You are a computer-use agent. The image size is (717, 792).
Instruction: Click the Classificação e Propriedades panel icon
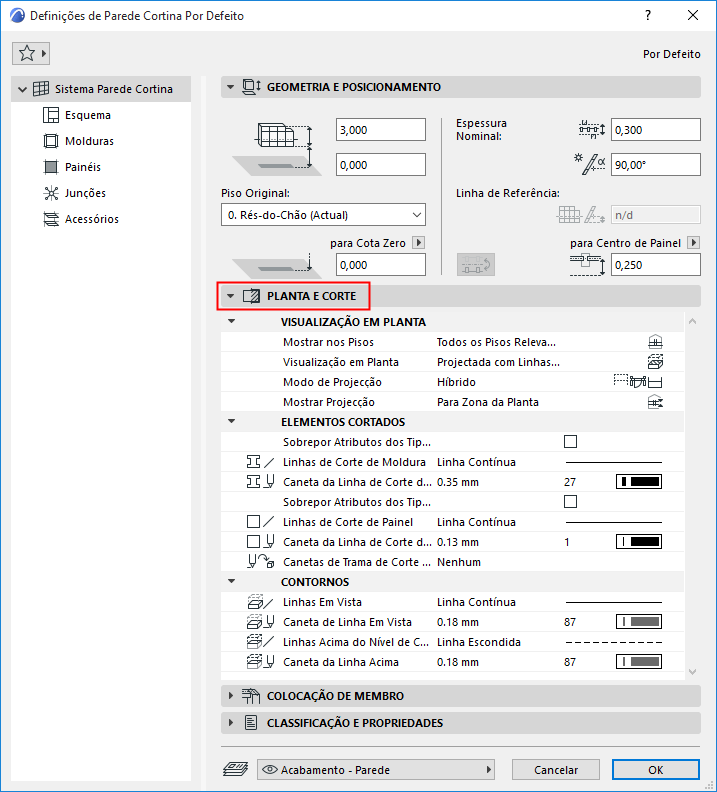click(x=251, y=723)
